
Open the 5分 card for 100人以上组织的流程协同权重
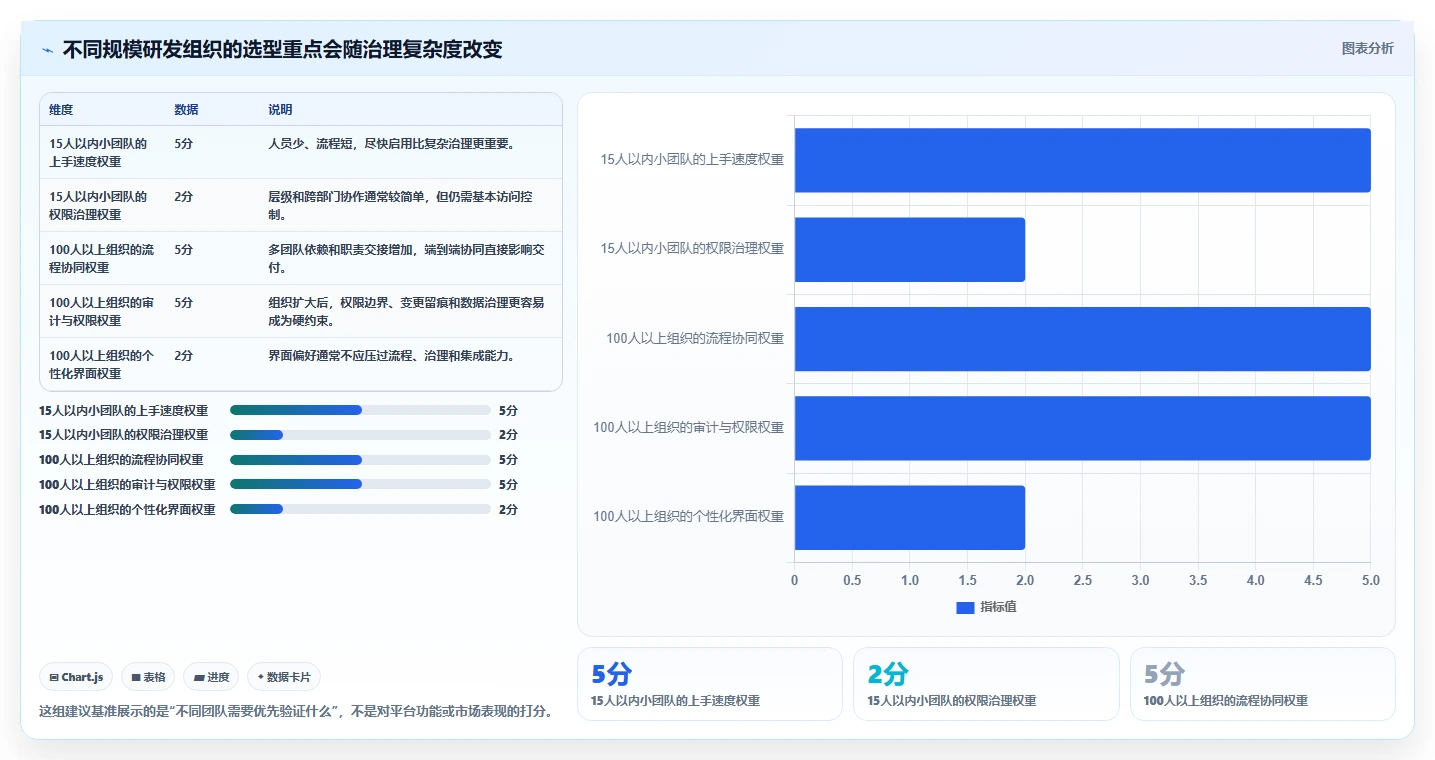[x=1262, y=684]
